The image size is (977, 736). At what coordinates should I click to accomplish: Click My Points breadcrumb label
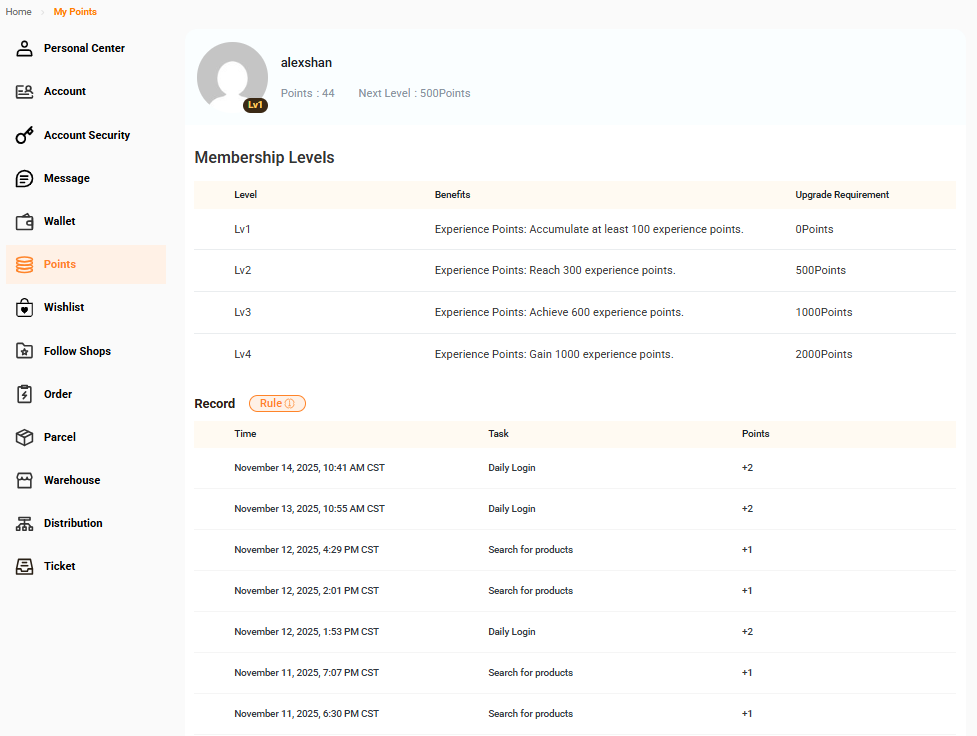(75, 12)
